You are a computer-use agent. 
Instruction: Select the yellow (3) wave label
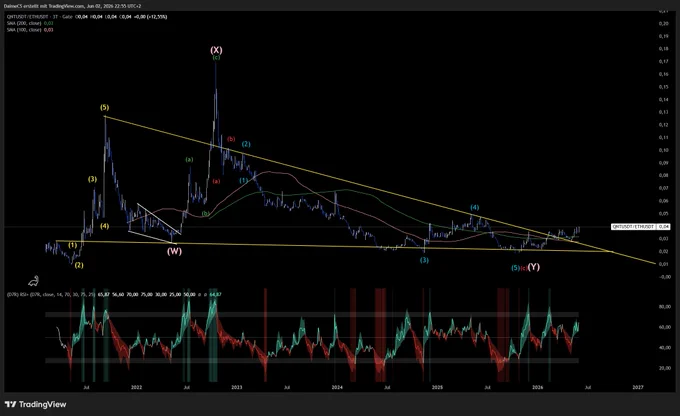tap(92, 179)
